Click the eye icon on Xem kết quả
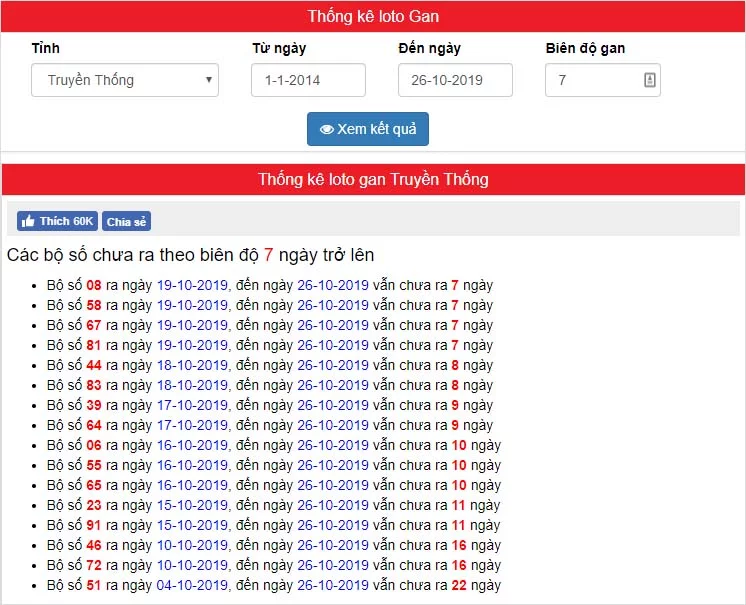 tap(326, 129)
